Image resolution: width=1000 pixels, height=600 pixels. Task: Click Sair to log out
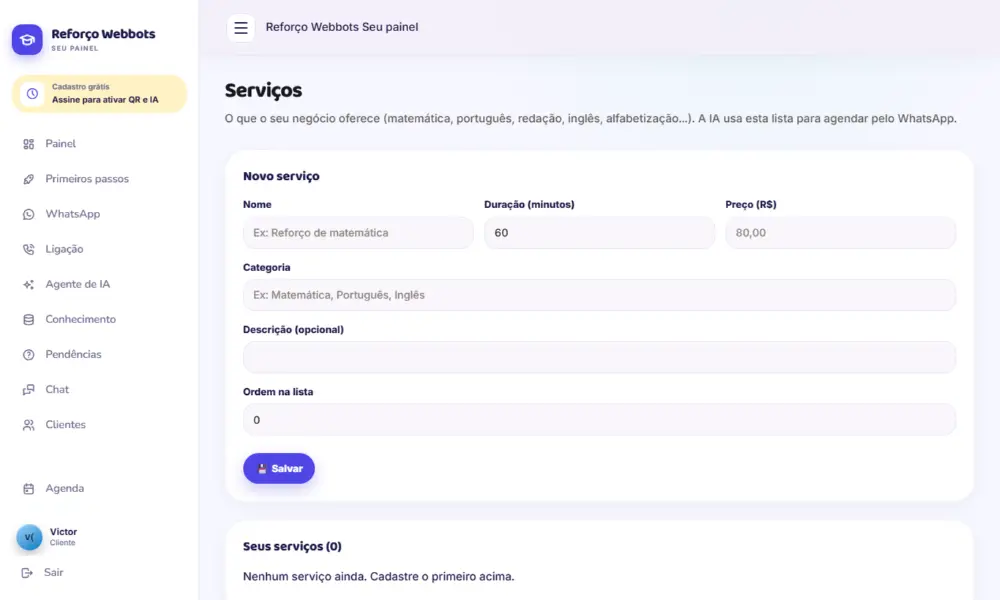(54, 573)
